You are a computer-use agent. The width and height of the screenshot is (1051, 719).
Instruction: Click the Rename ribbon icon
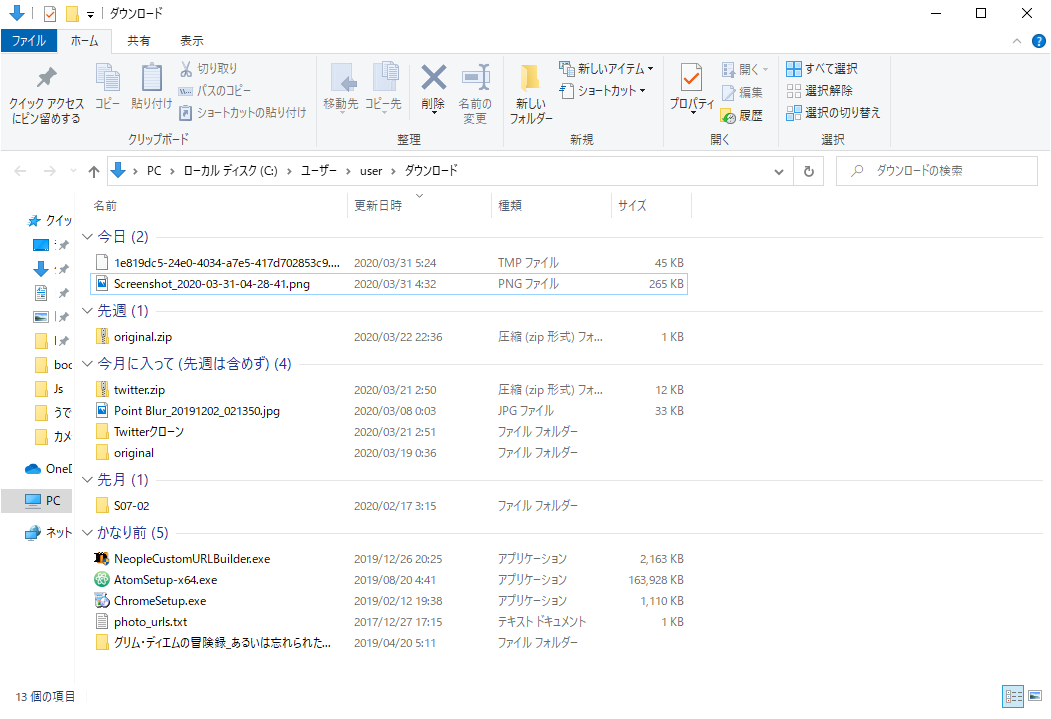(x=475, y=94)
